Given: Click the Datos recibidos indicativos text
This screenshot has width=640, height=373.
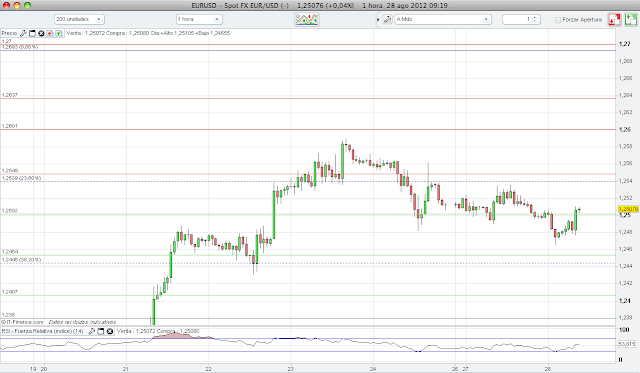Looking at the screenshot, I should click(x=82, y=322).
